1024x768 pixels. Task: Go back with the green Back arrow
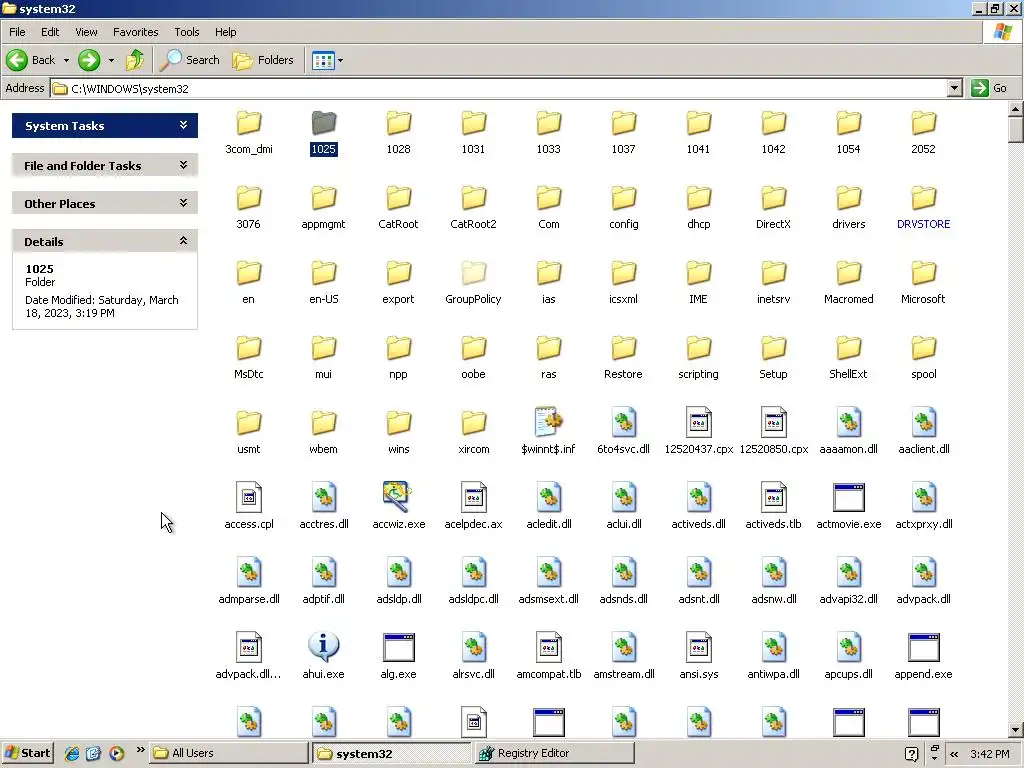(31, 60)
